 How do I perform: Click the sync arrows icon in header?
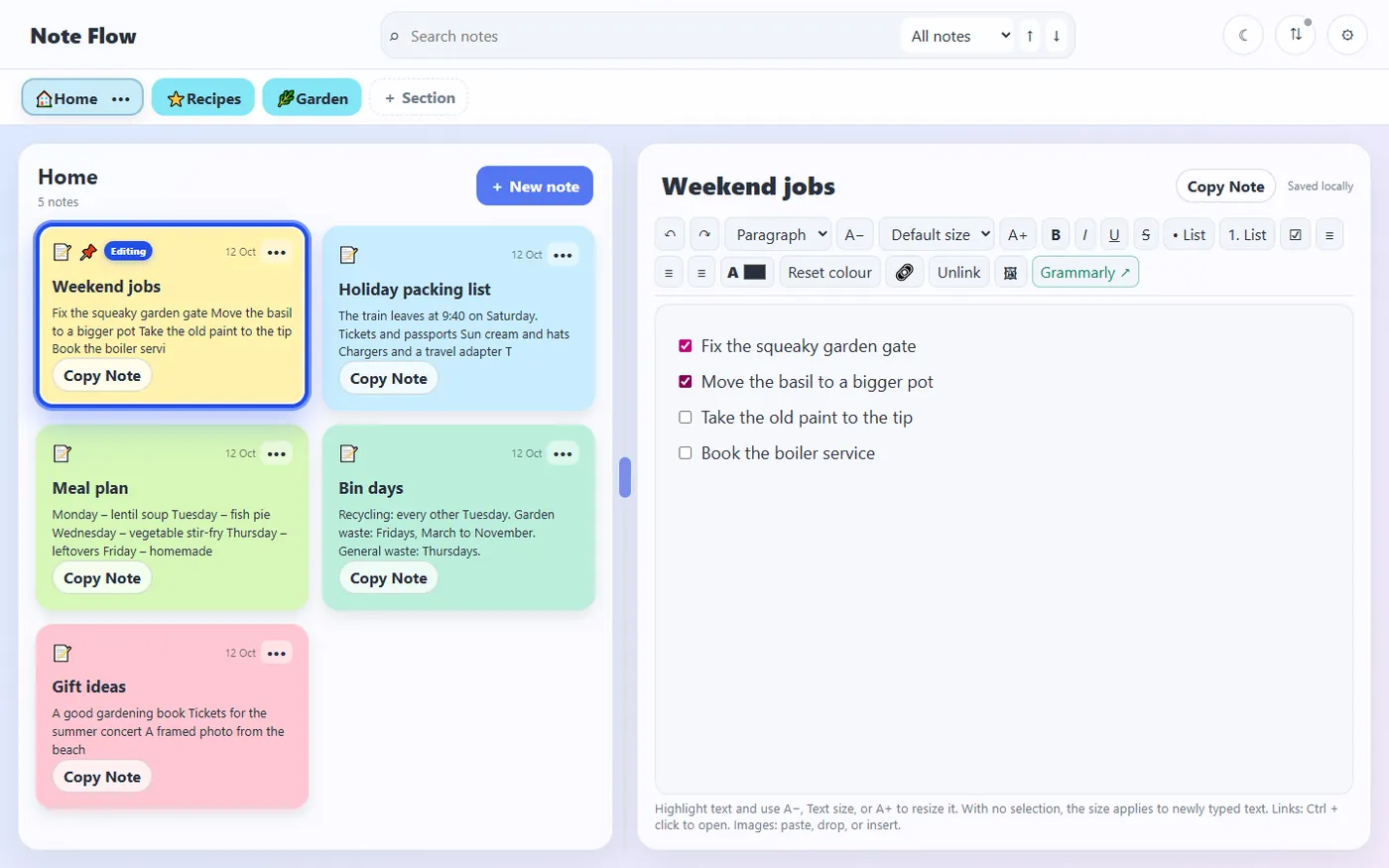pyautogui.click(x=1296, y=35)
